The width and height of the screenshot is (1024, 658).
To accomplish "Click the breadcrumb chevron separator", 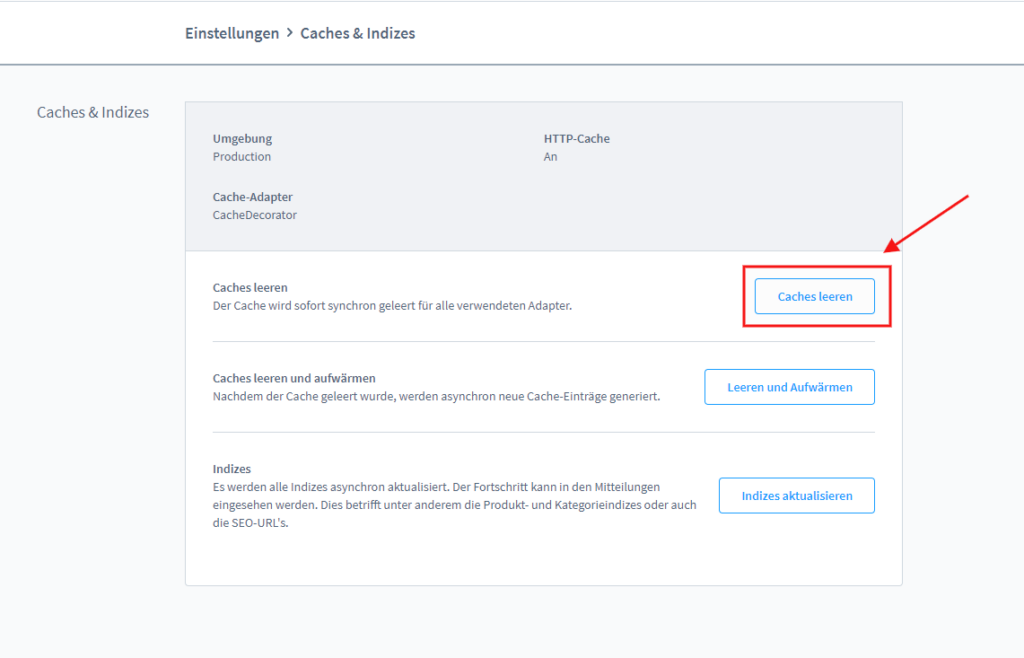I will (x=290, y=33).
